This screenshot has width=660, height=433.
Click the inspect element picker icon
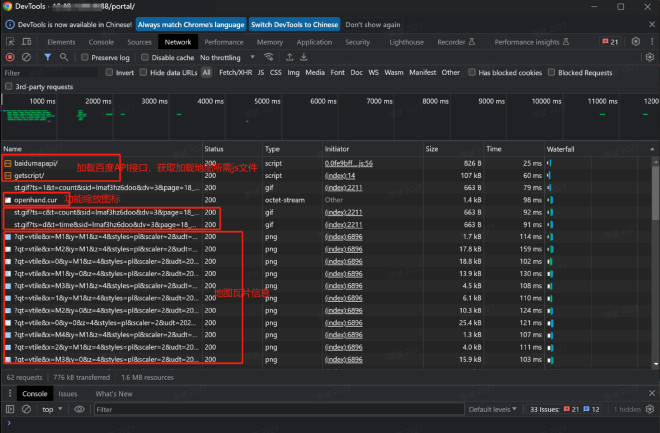click(x=9, y=42)
